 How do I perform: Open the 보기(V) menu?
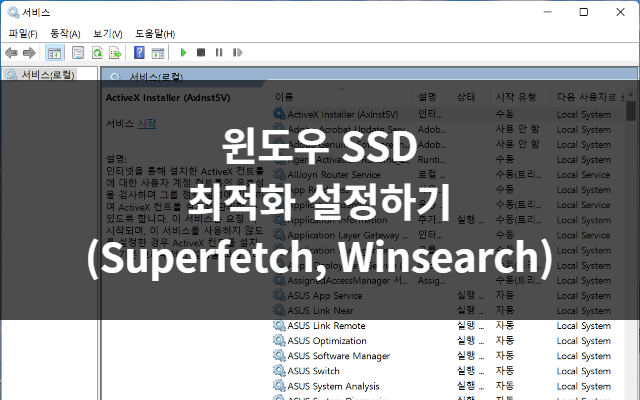[108, 33]
